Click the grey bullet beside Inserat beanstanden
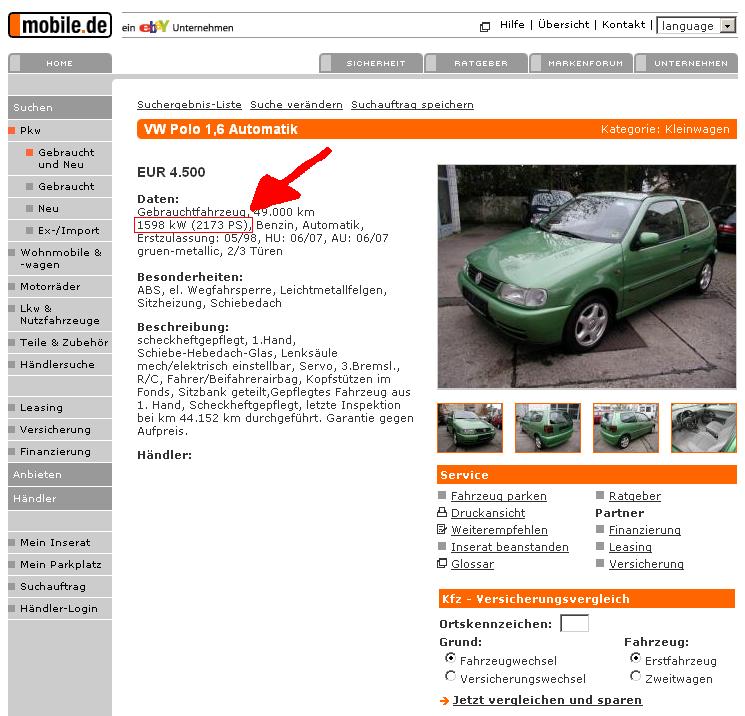 (x=442, y=546)
